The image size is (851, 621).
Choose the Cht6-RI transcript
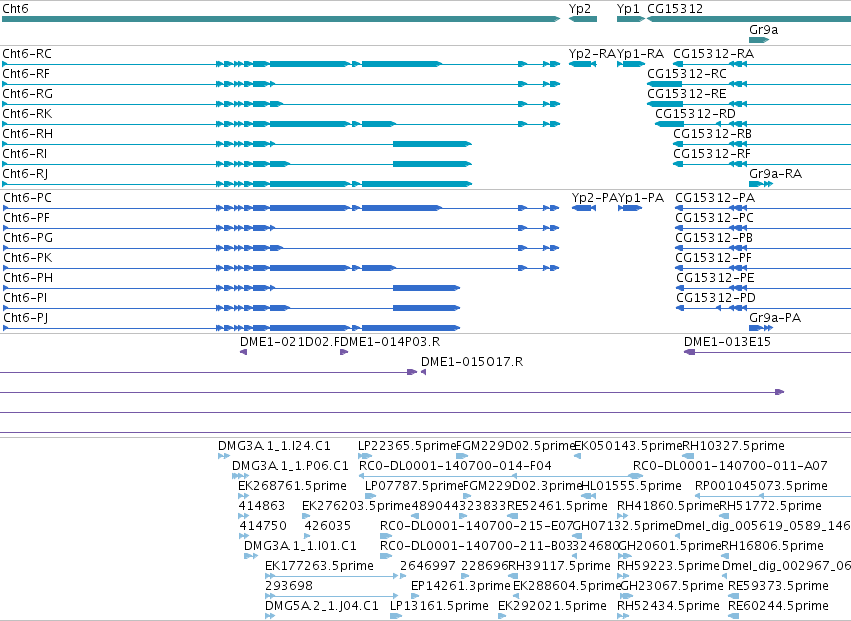pos(24,154)
